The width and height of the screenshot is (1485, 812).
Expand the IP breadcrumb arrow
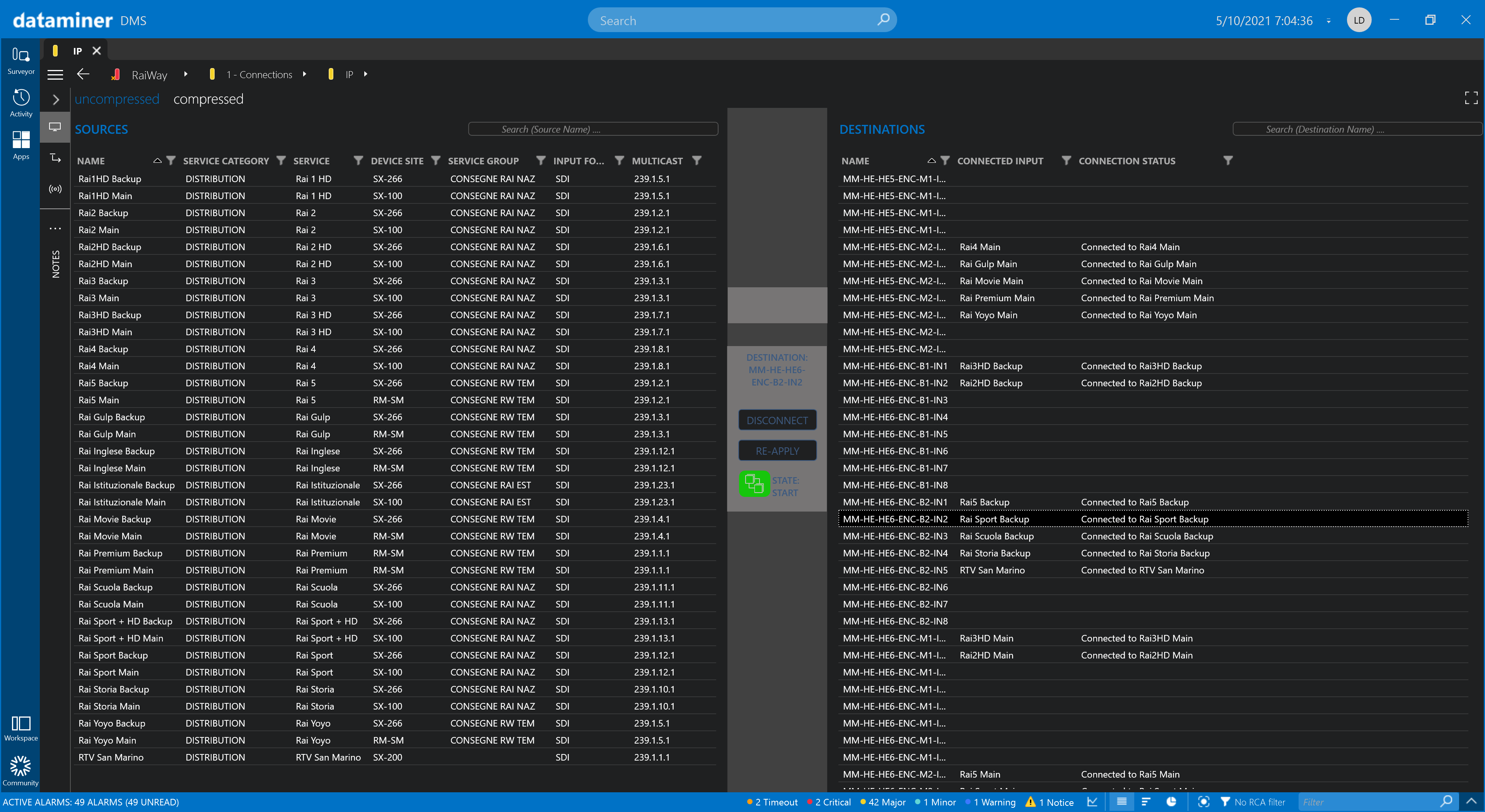pos(365,74)
